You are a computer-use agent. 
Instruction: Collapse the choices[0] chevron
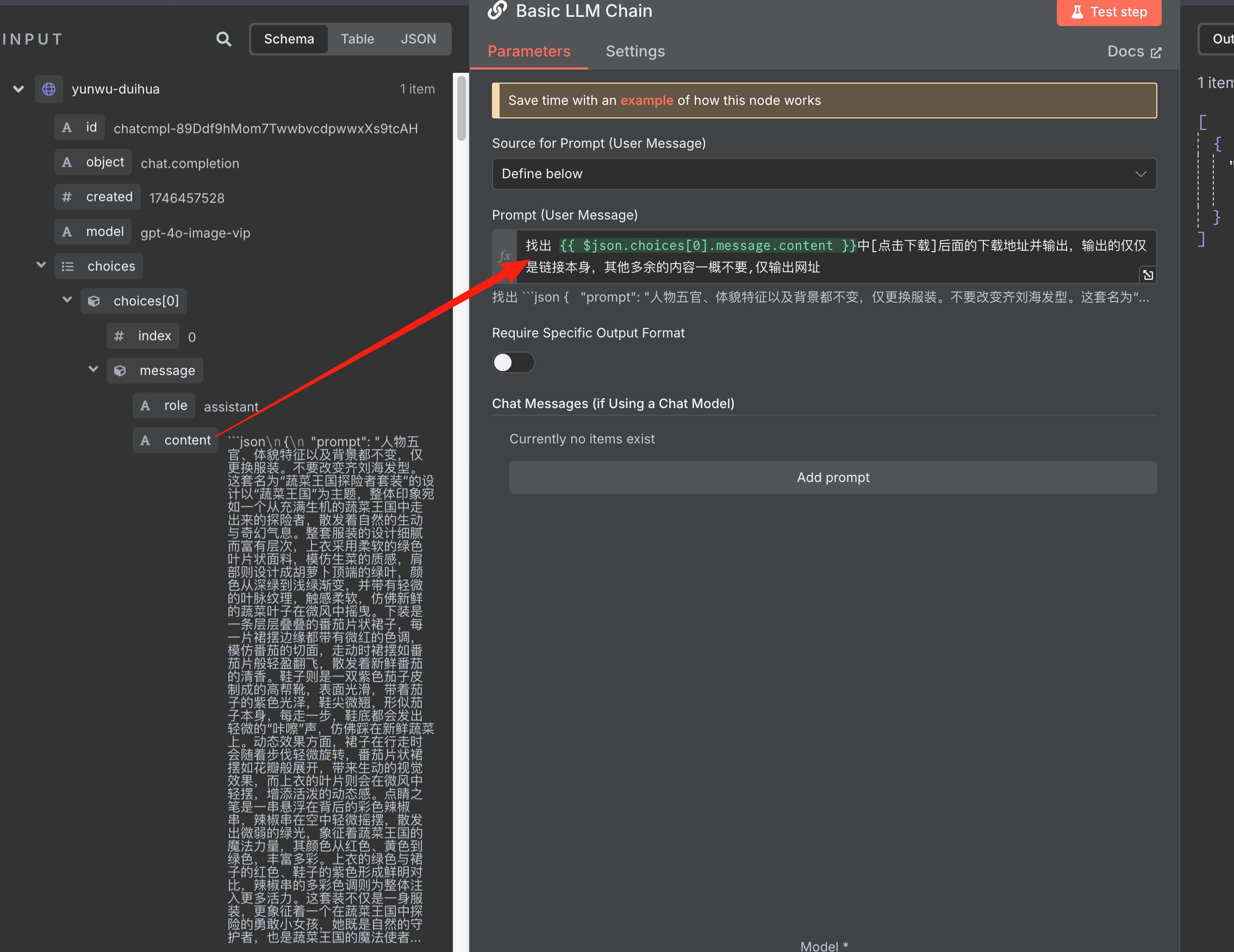click(67, 299)
